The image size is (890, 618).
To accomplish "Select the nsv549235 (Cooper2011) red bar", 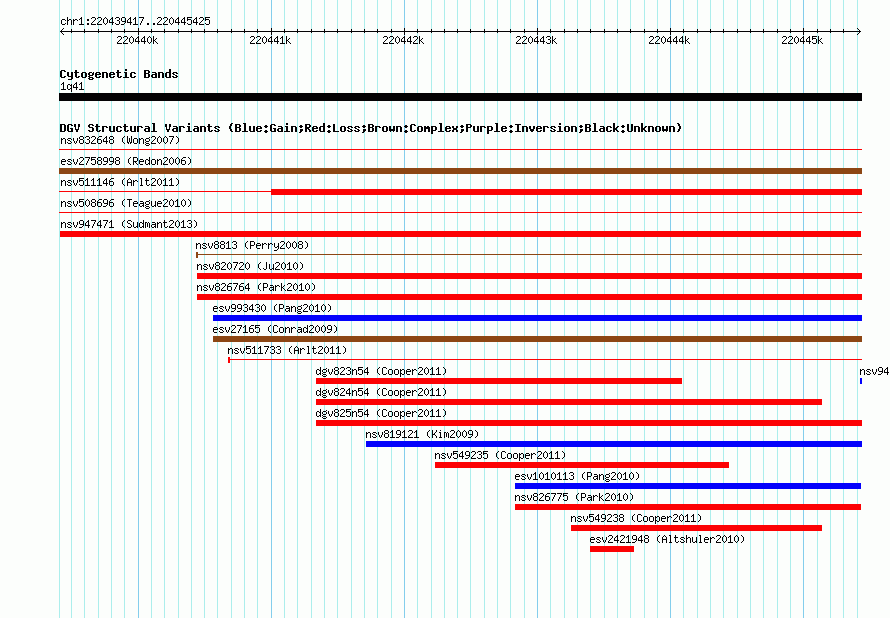I will tap(582, 465).
